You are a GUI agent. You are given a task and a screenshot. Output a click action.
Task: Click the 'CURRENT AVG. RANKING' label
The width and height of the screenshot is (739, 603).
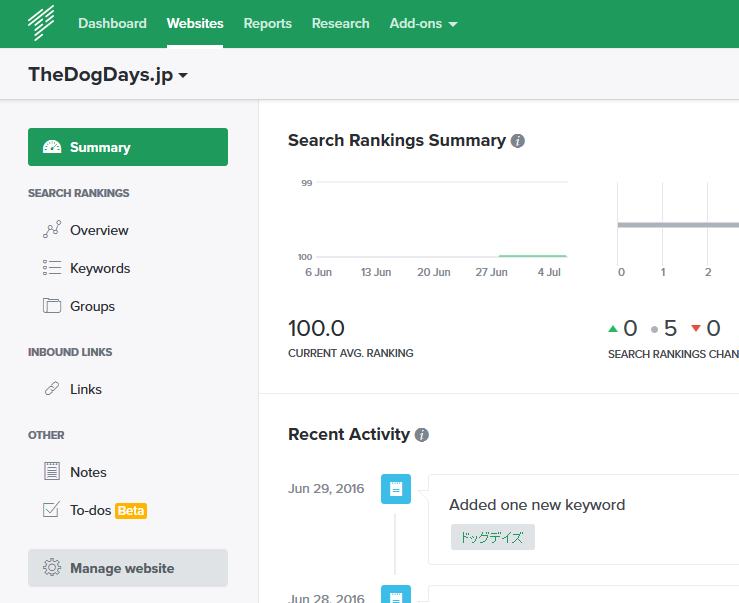(351, 353)
